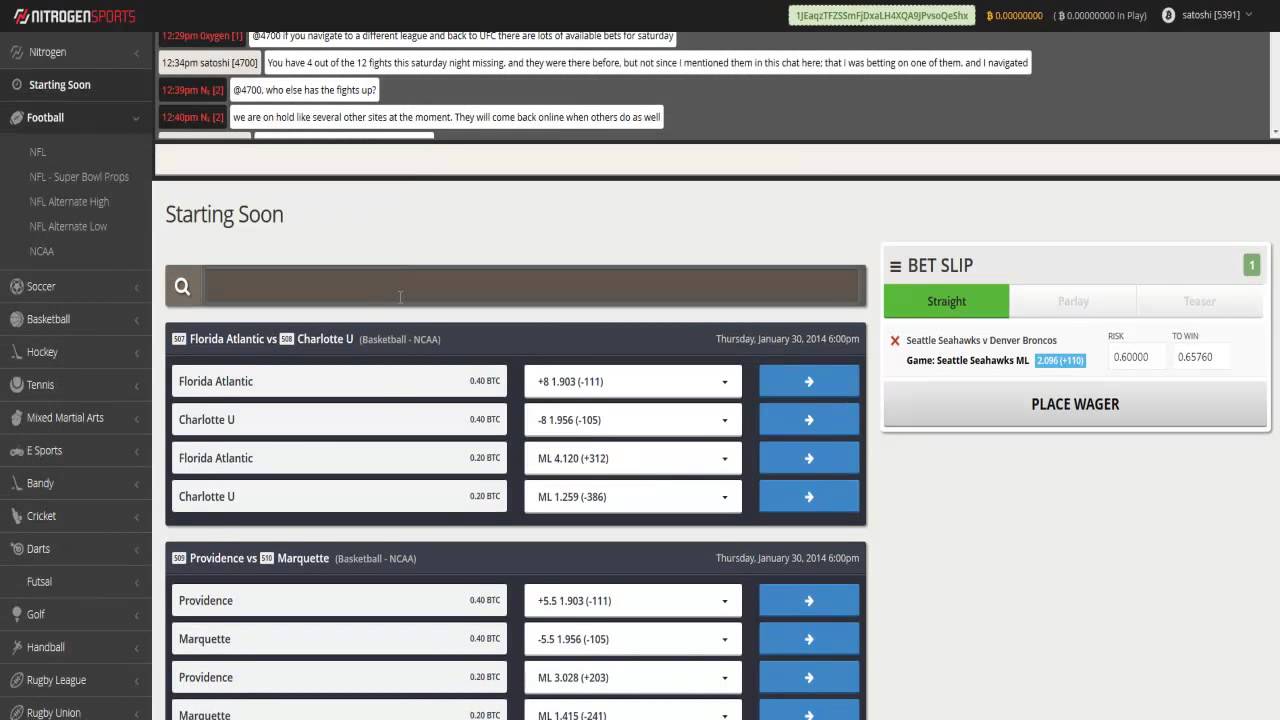Viewport: 1280px width, 720px height.
Task: Open the ML 4.120 (+312) odds dropdown
Action: tap(633, 458)
